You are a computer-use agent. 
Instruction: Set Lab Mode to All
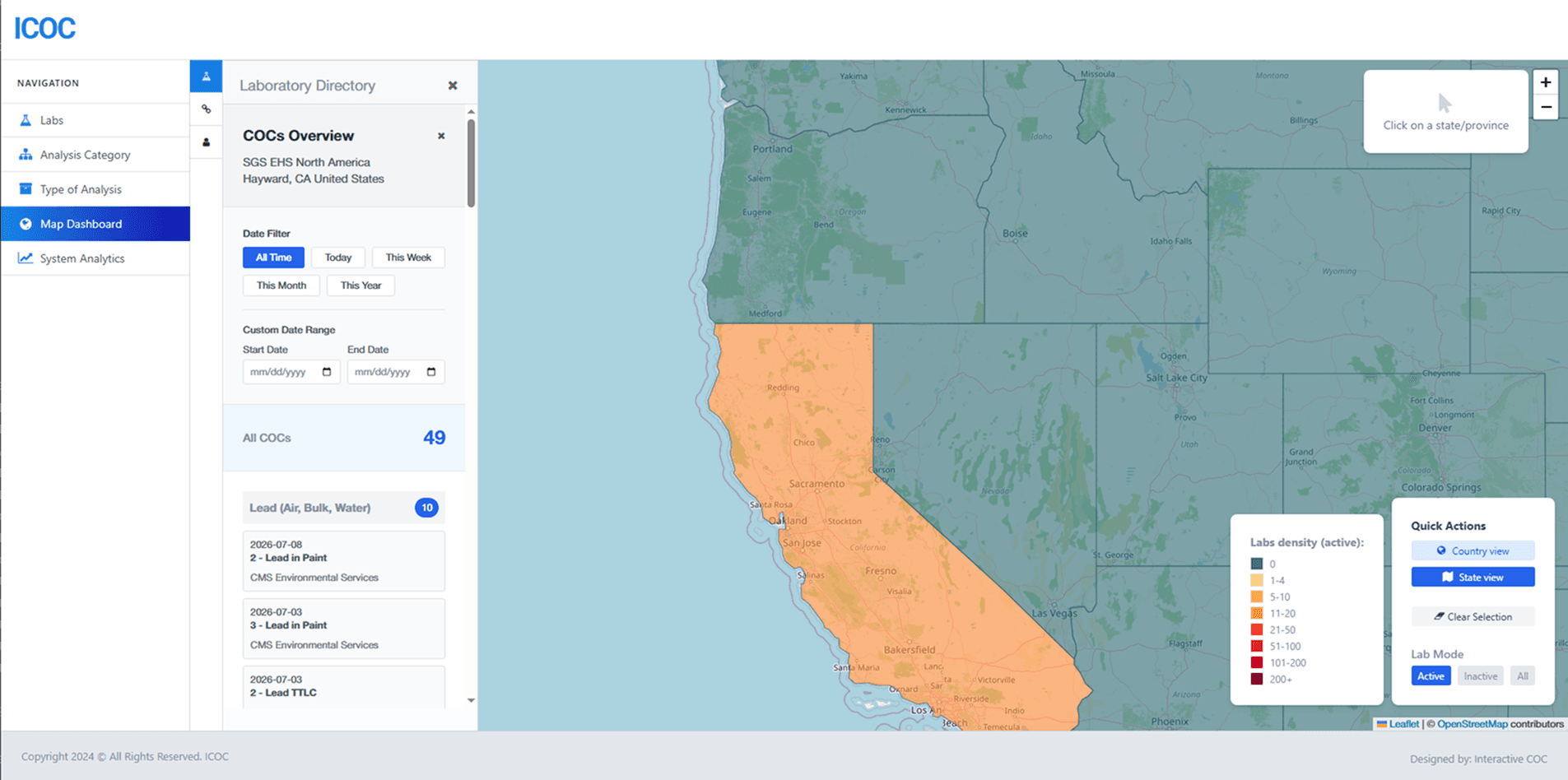(1523, 676)
